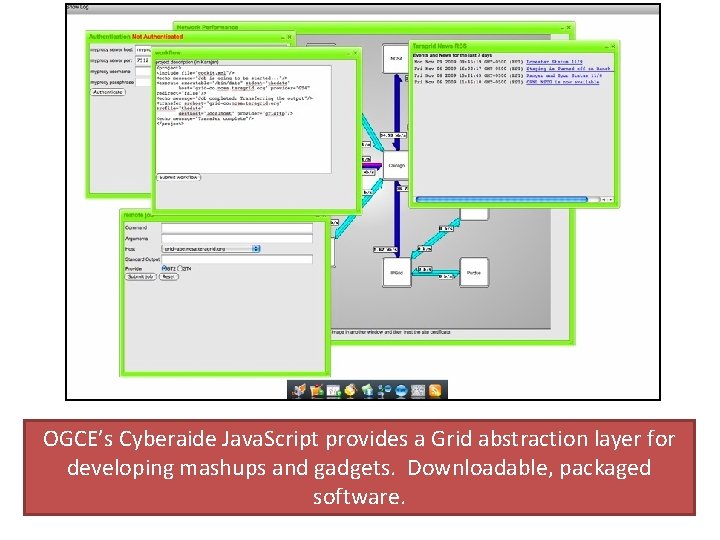Close the Authentication window

[x=289, y=37]
